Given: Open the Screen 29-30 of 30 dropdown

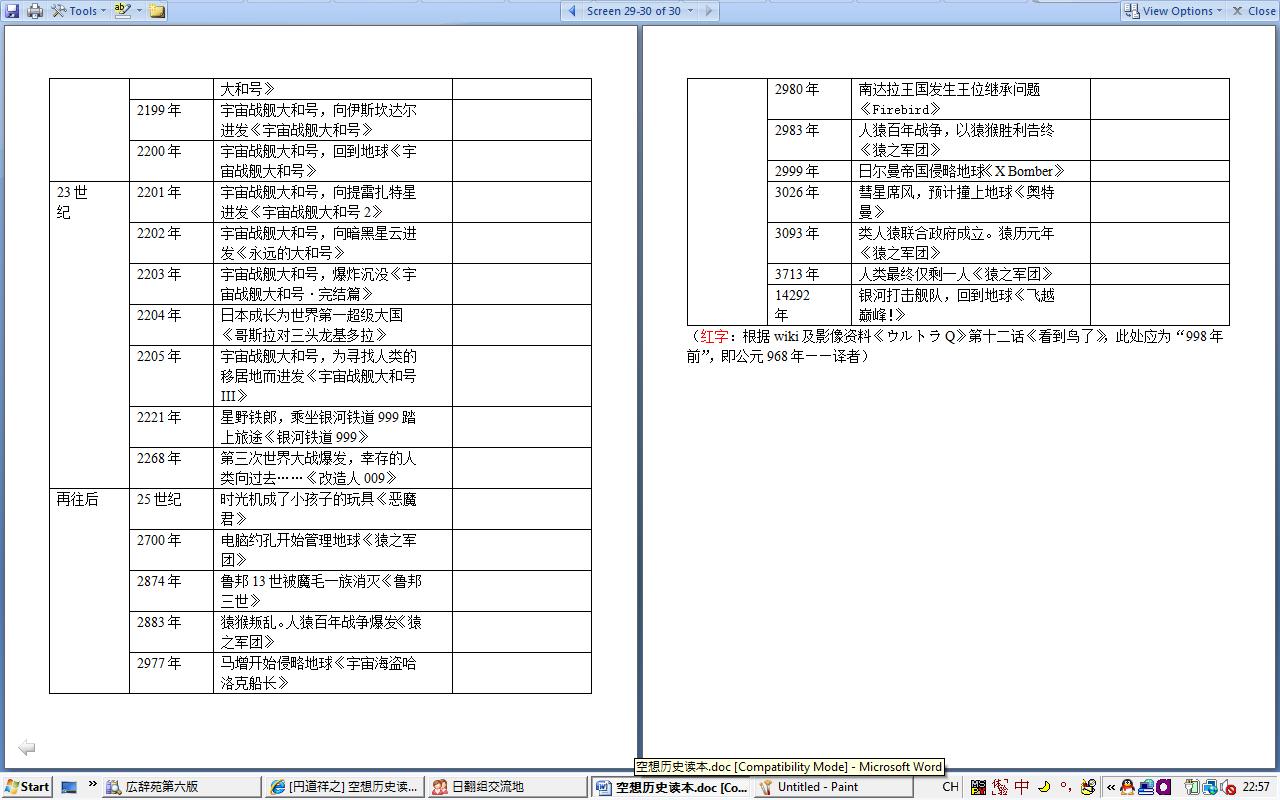Looking at the screenshot, I should click(x=640, y=11).
